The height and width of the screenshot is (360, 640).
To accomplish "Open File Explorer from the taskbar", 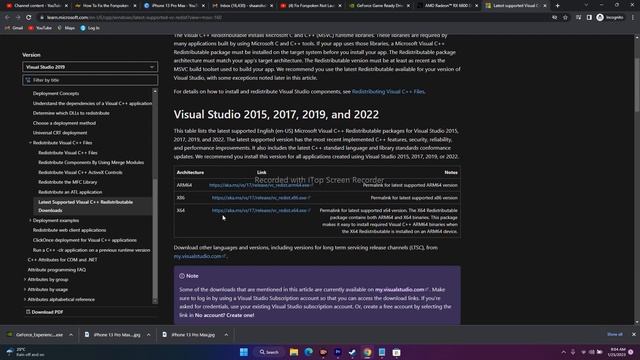I will (x=294, y=352).
